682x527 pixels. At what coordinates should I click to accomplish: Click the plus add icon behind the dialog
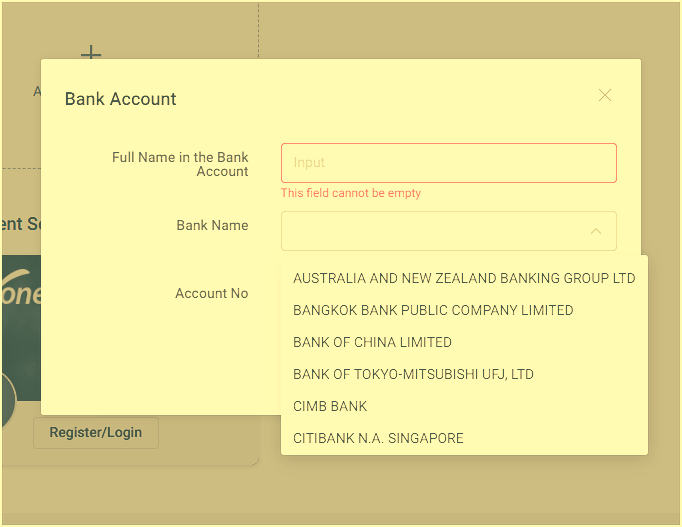91,52
